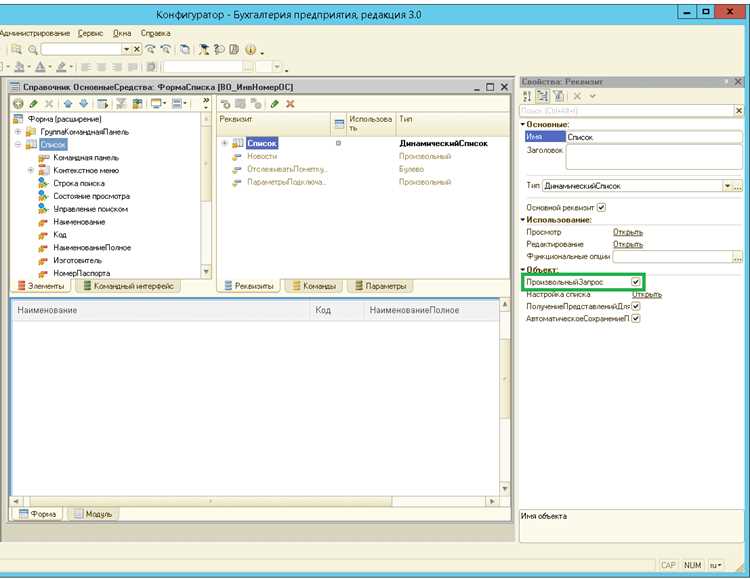Viewport: 750px width, 579px height.
Task: Open the Справка menu
Action: pos(155,33)
